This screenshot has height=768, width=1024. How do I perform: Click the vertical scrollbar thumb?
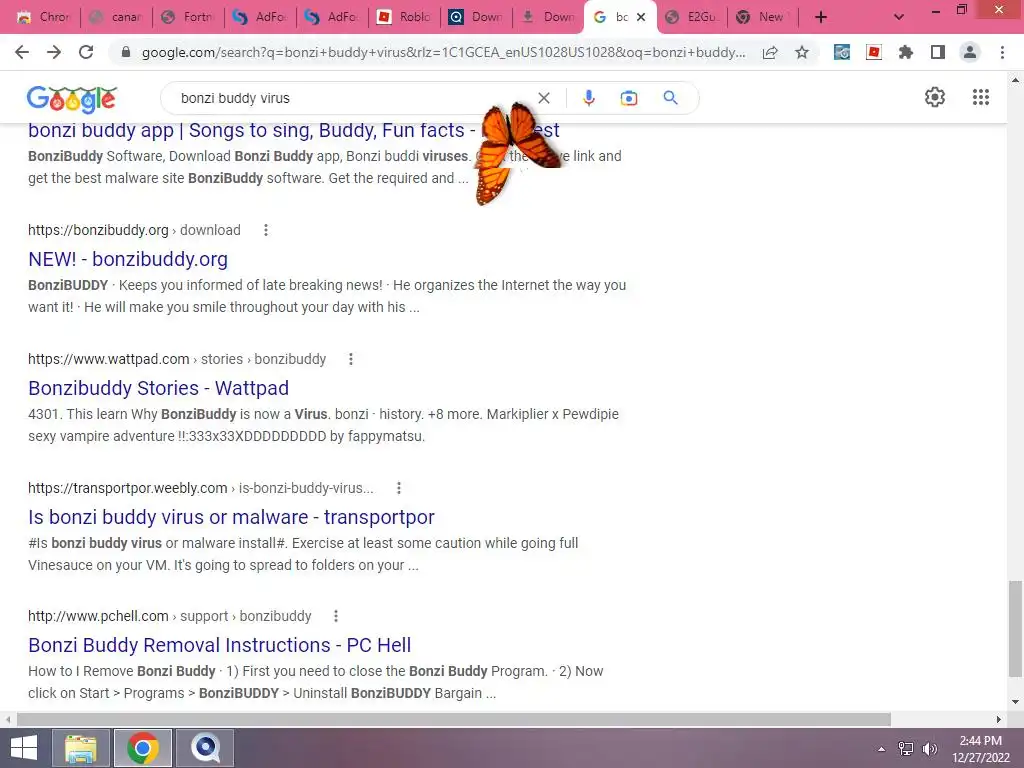tap(1015, 628)
